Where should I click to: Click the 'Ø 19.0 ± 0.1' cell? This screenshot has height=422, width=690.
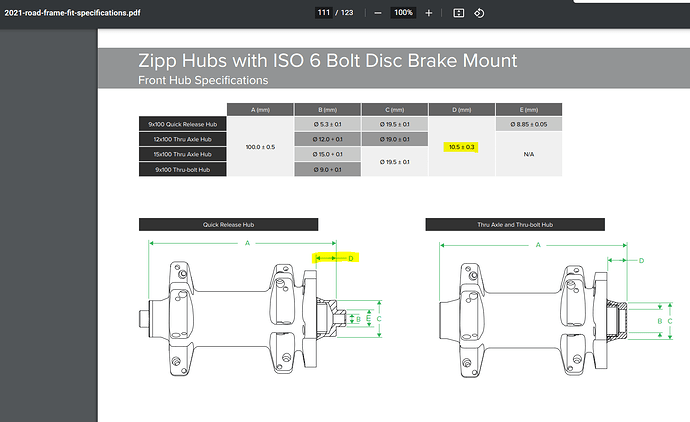tap(395, 139)
